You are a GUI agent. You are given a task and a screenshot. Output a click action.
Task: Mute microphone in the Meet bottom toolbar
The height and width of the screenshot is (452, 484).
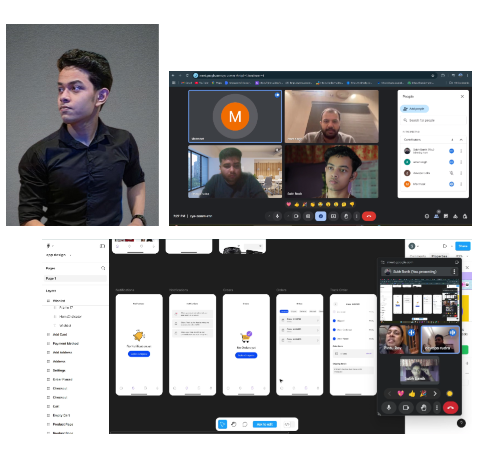click(277, 216)
